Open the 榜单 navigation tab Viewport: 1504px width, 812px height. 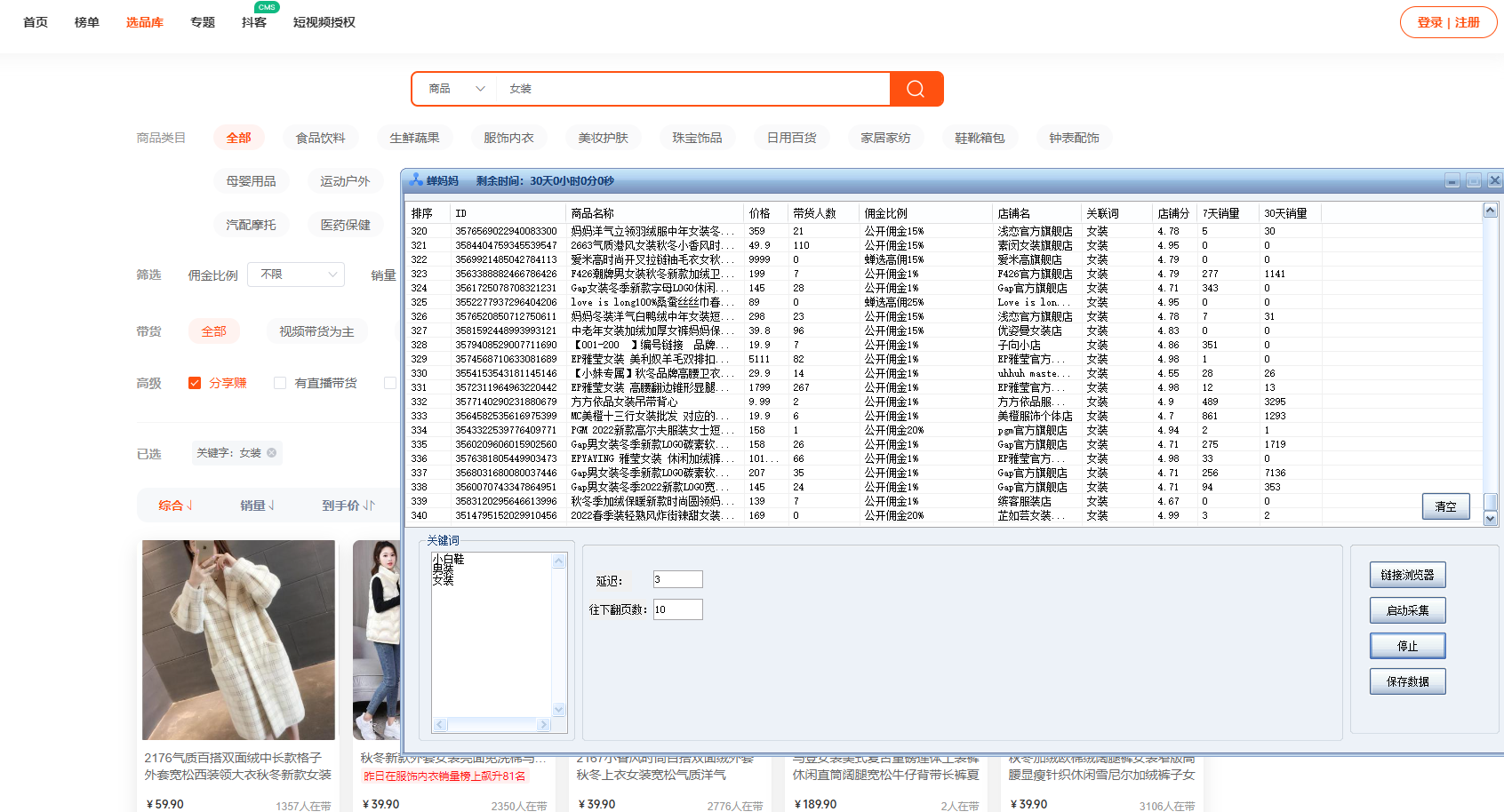[x=87, y=22]
